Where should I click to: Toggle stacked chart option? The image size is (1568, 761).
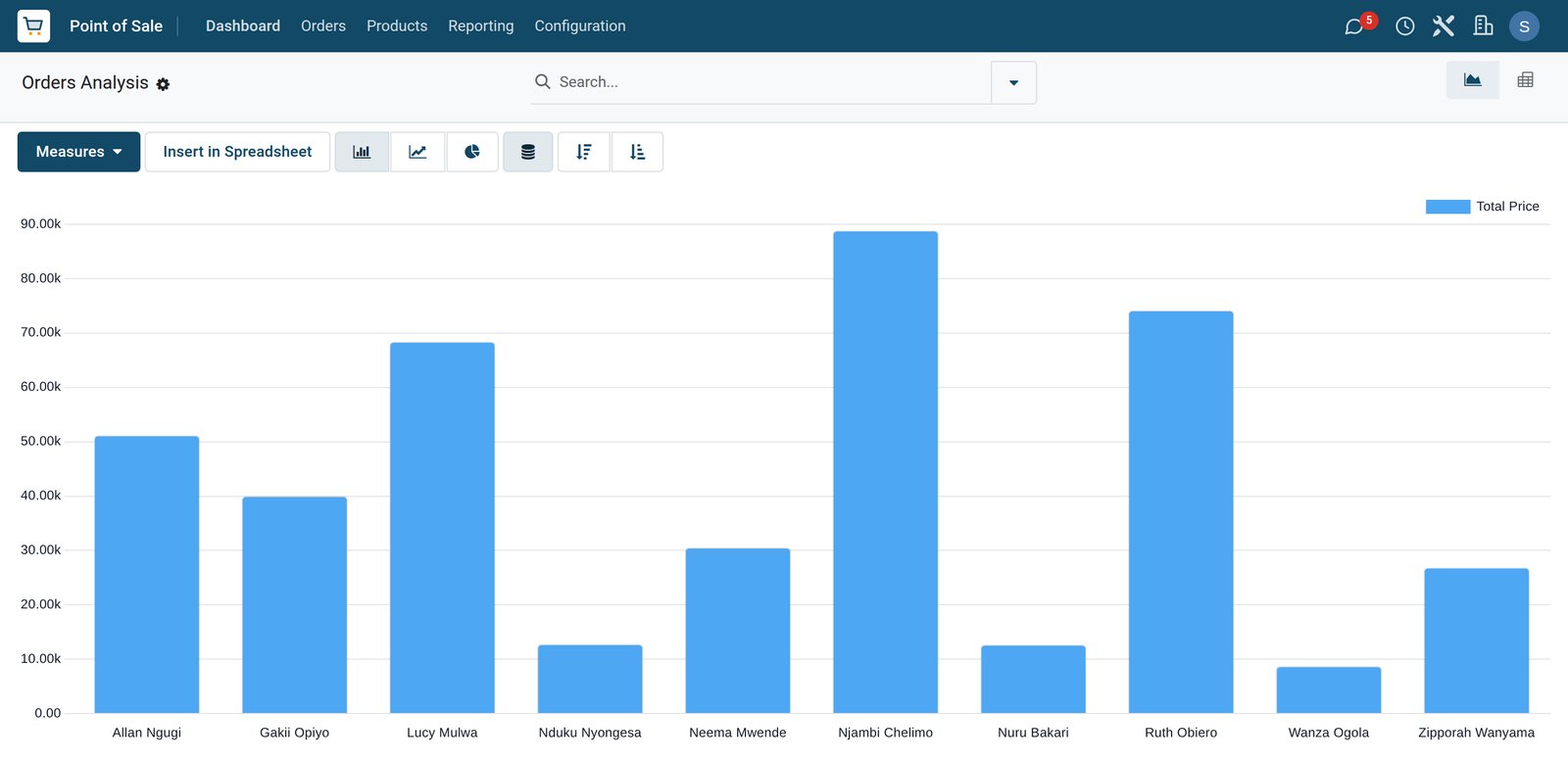pos(528,152)
